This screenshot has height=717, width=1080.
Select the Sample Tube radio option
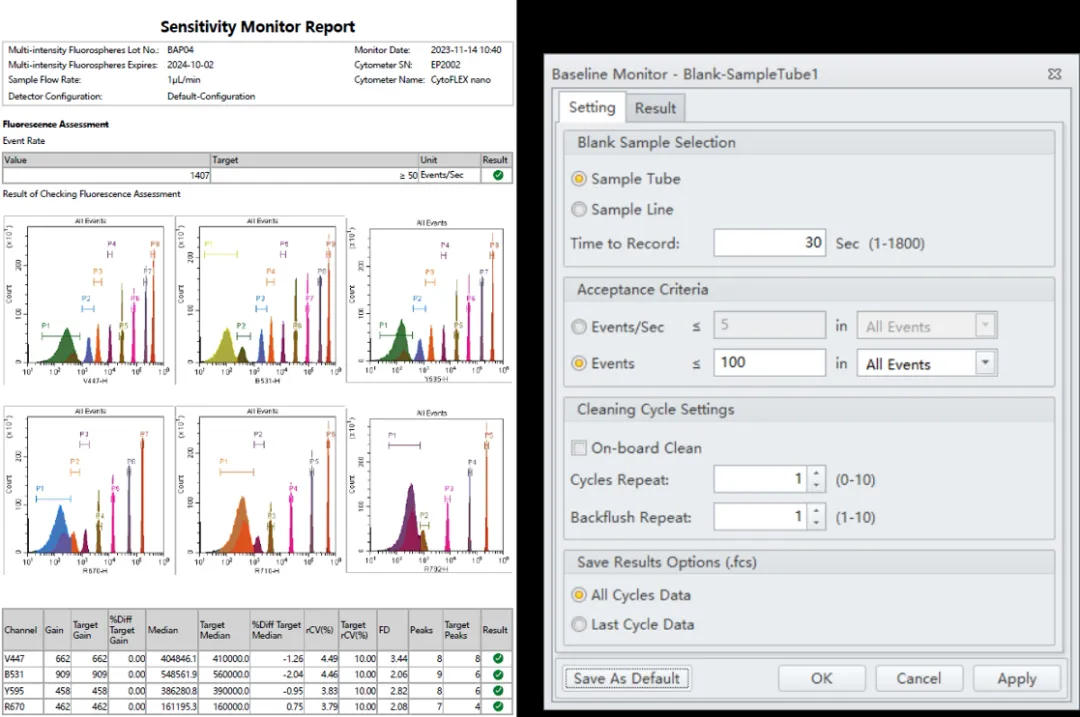(579, 179)
